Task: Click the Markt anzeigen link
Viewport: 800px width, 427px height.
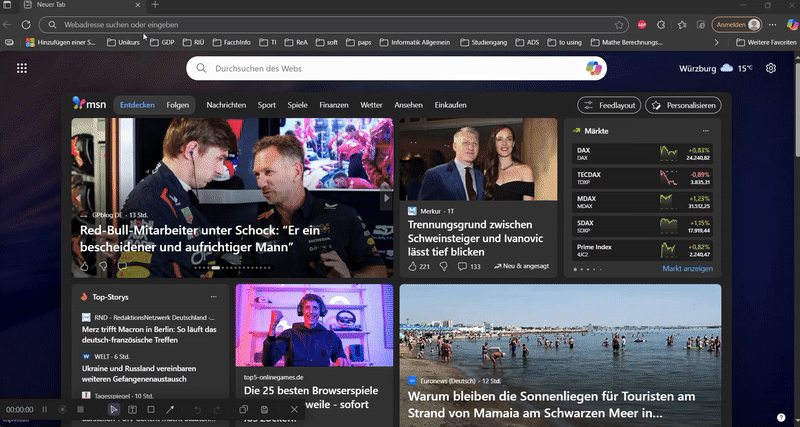Action: [687, 269]
